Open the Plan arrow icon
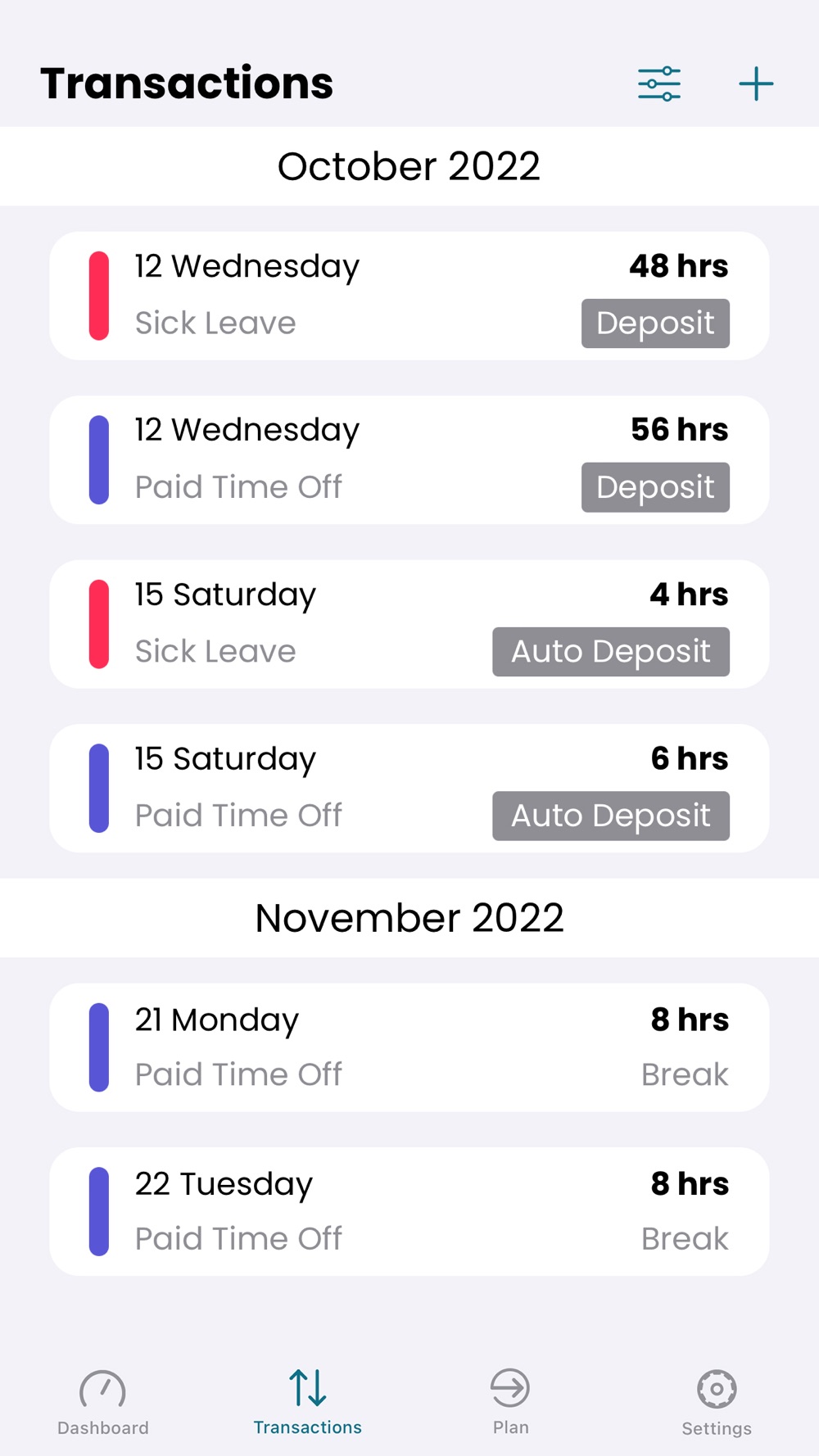 510,1388
